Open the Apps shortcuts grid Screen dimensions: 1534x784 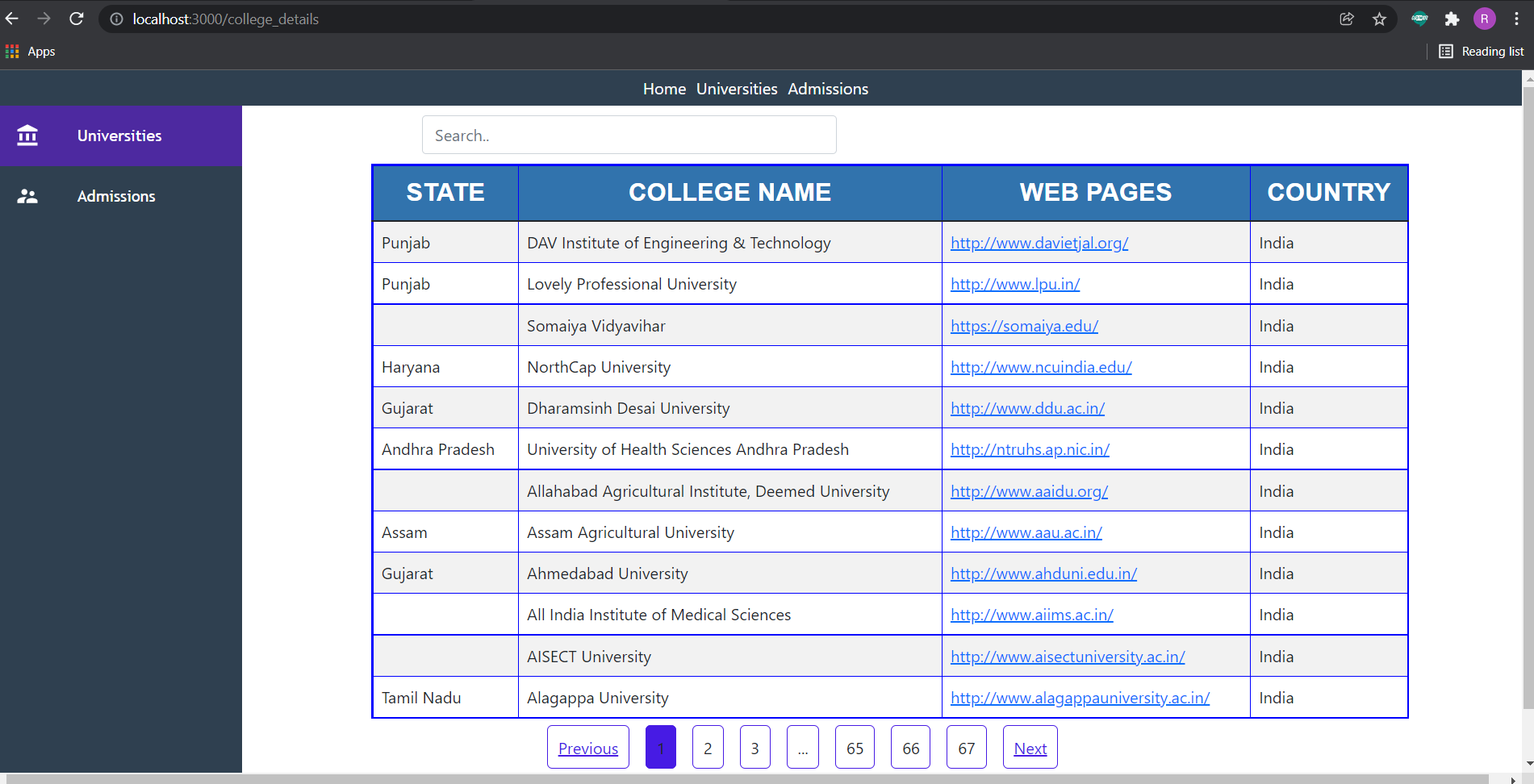pos(29,51)
